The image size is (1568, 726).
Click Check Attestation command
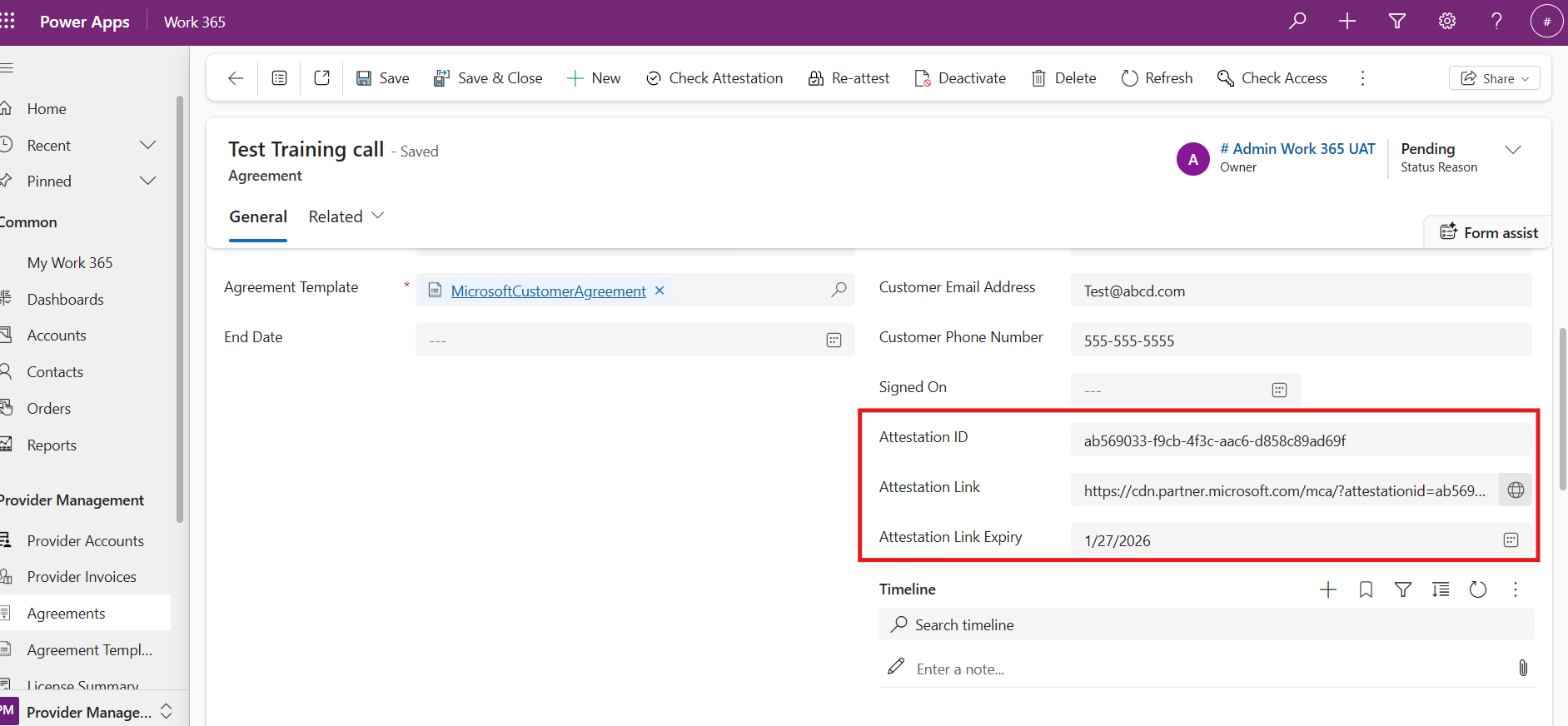click(x=714, y=78)
